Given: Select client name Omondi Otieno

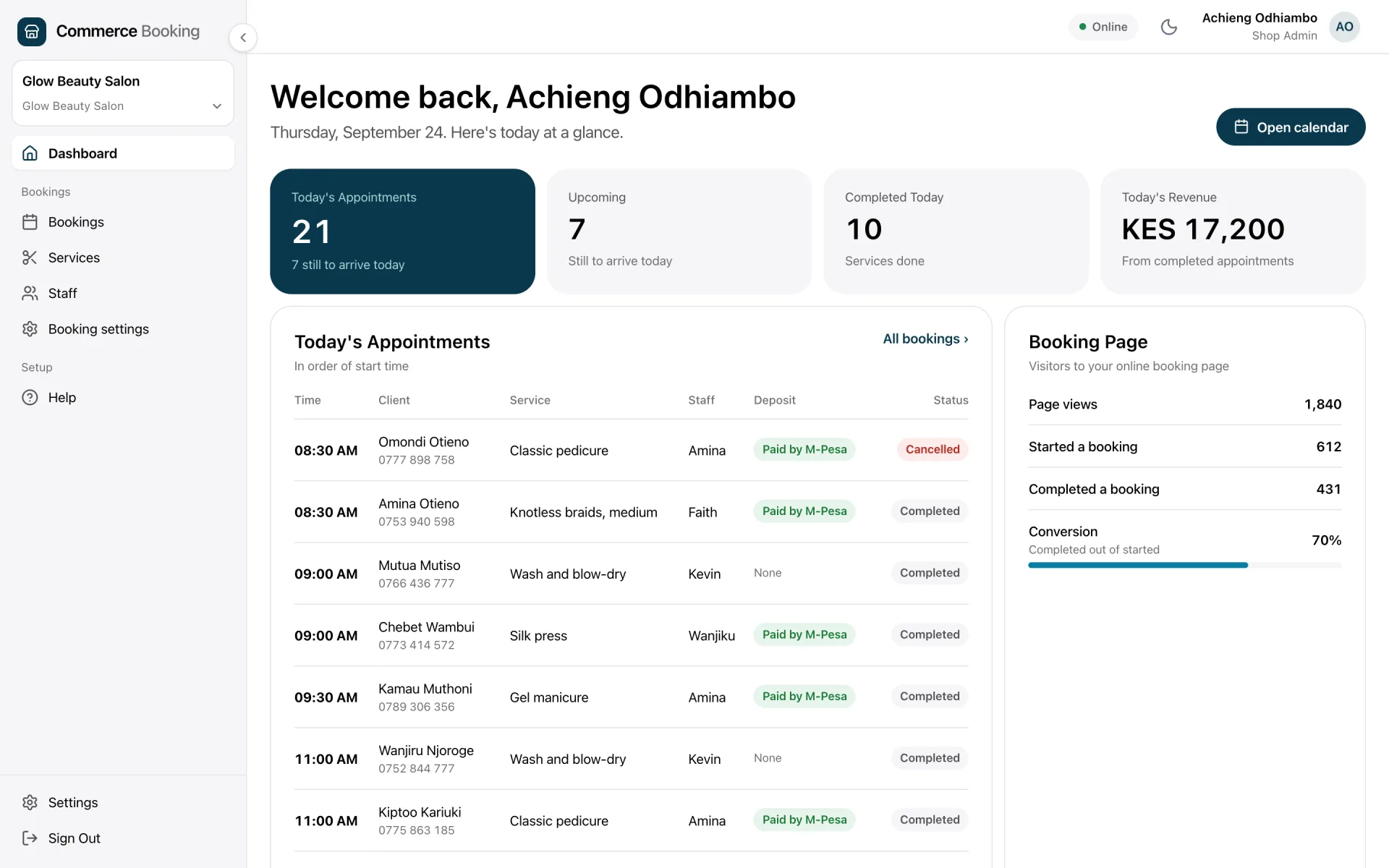Looking at the screenshot, I should (423, 442).
